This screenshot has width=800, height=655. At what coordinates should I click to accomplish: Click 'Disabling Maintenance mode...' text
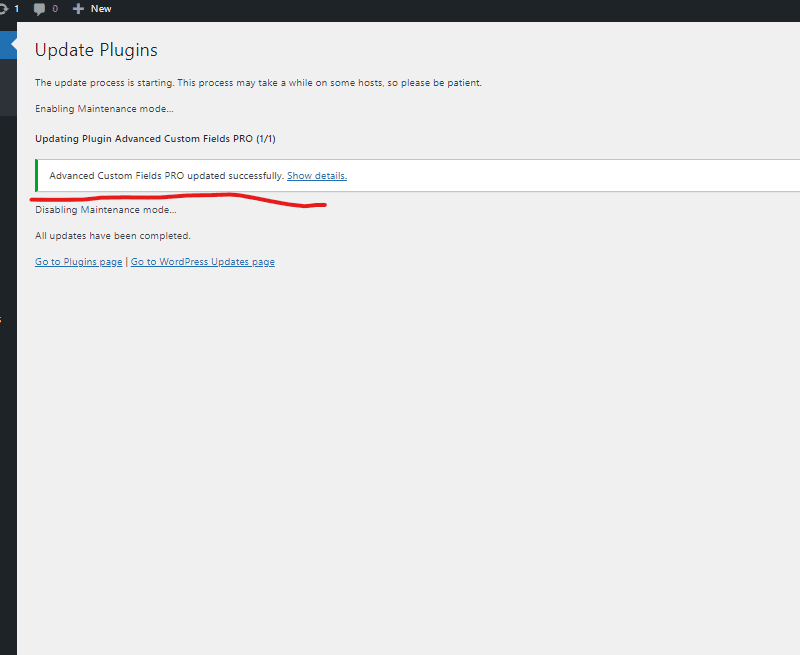click(106, 210)
